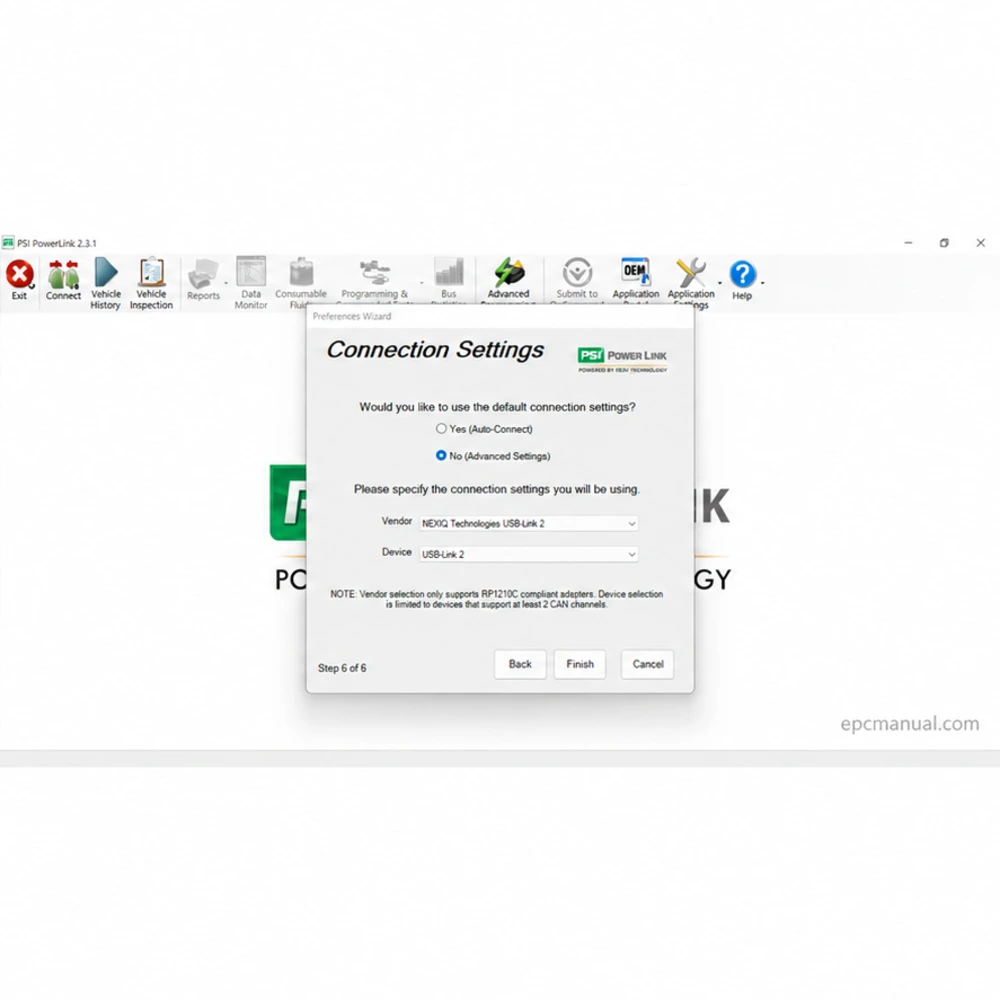Click Finish to complete the wizard

pos(580,664)
